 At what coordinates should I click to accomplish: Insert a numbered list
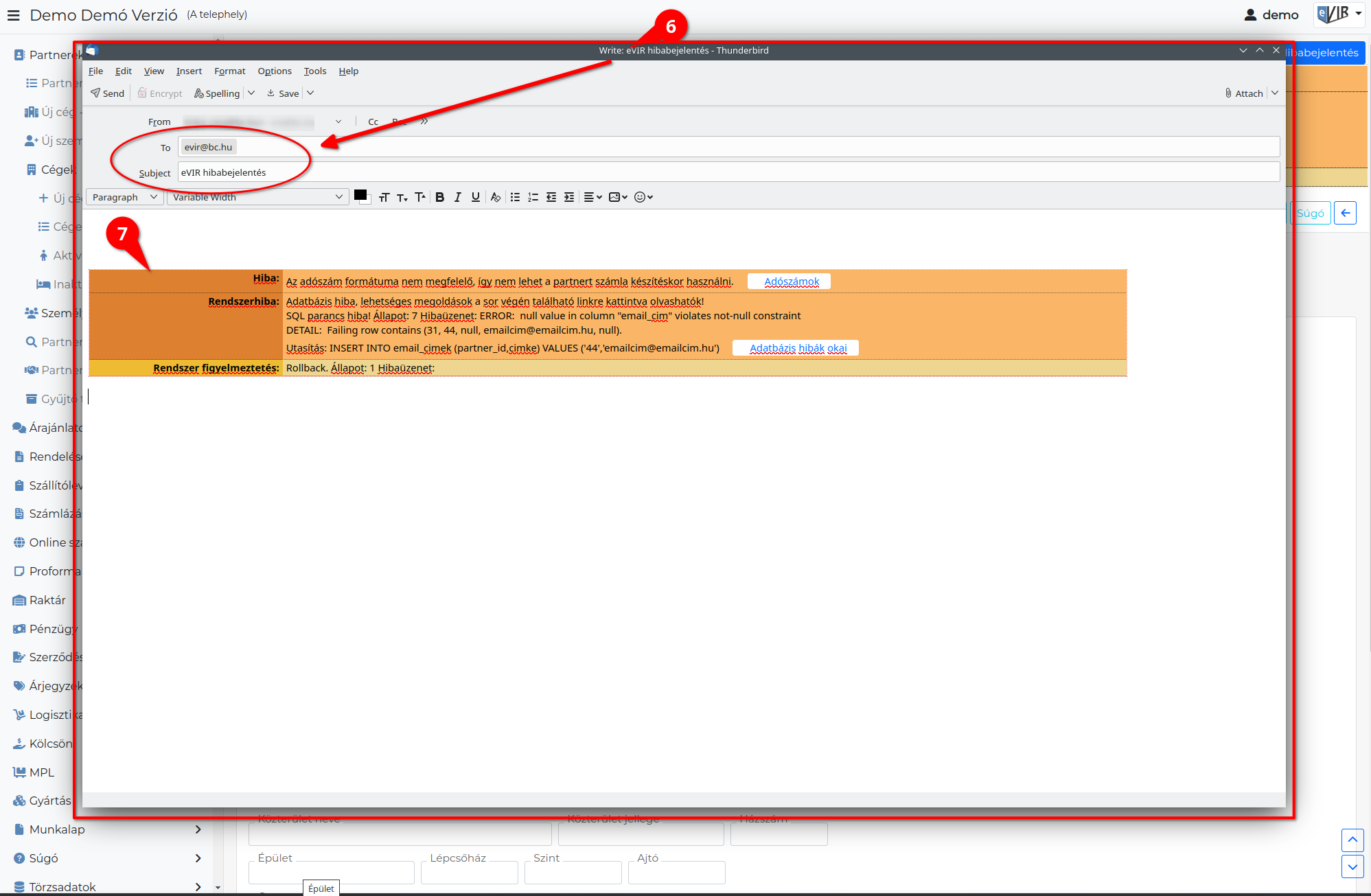coord(533,198)
